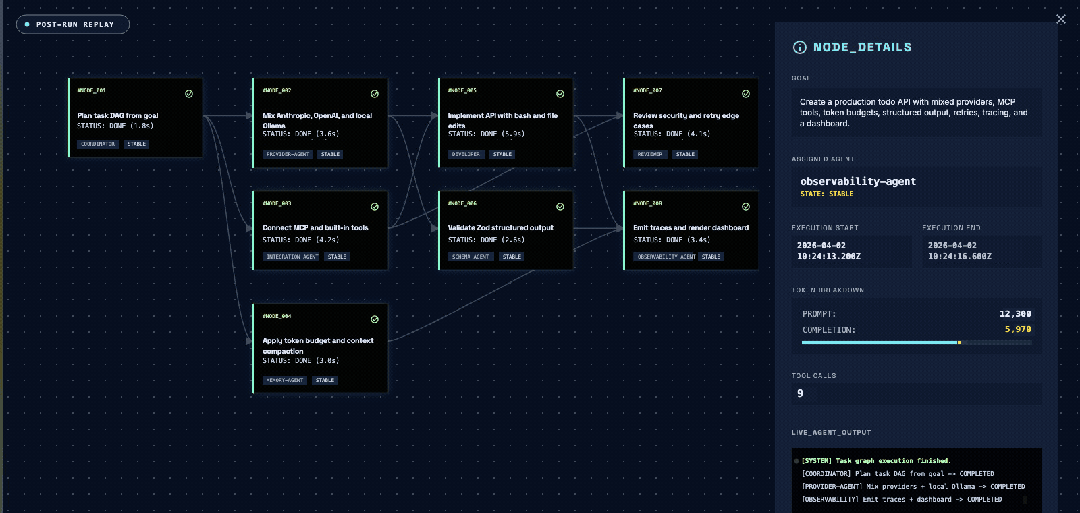The width and height of the screenshot is (1080, 513).
Task: Select the Connect MCP and built-in tools node
Action: 321,231
